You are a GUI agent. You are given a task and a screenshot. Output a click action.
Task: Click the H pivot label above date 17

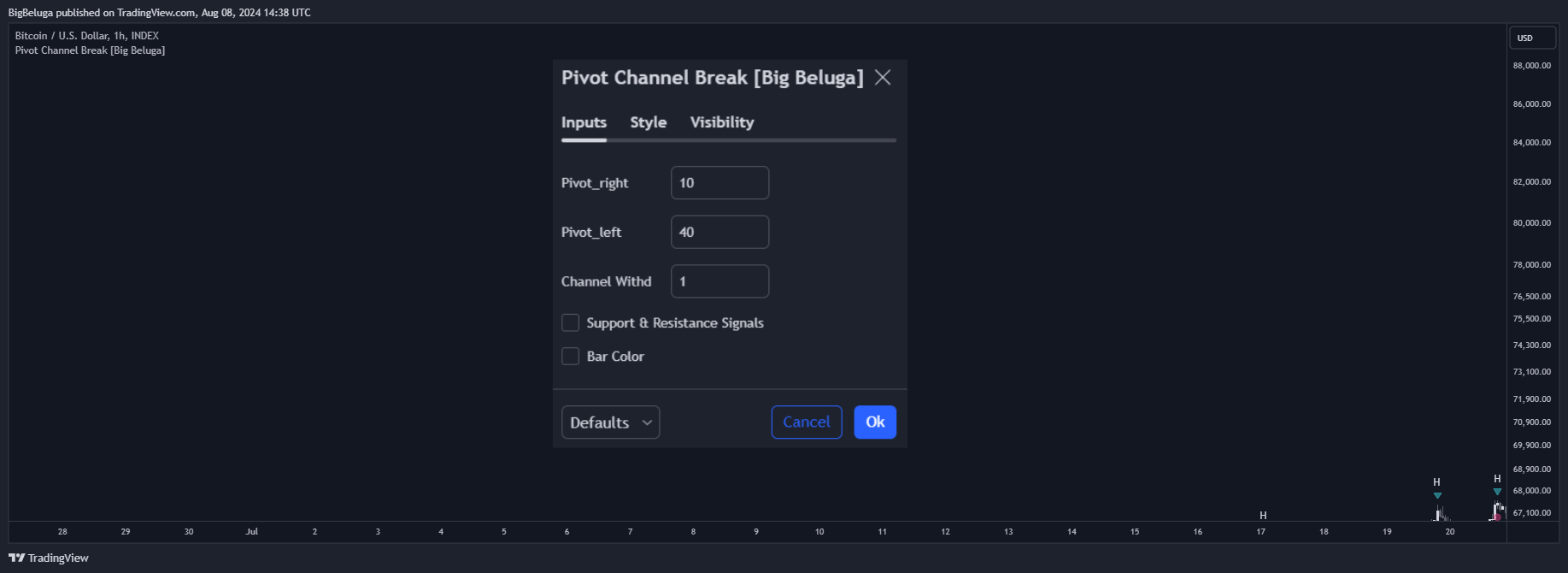[x=1263, y=516]
